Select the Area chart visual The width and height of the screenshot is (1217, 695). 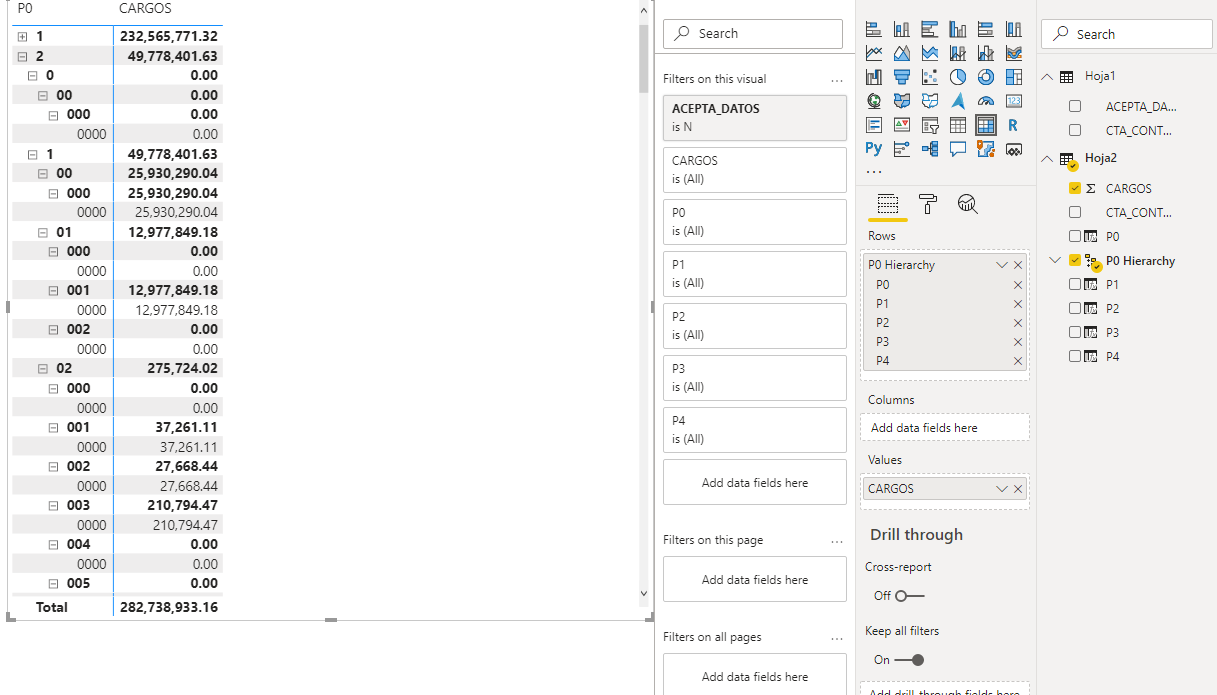click(902, 53)
